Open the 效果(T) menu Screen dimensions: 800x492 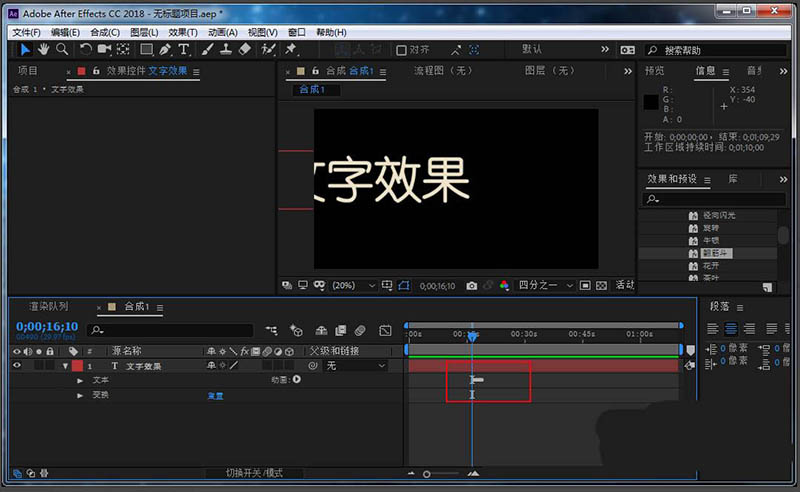[182, 32]
